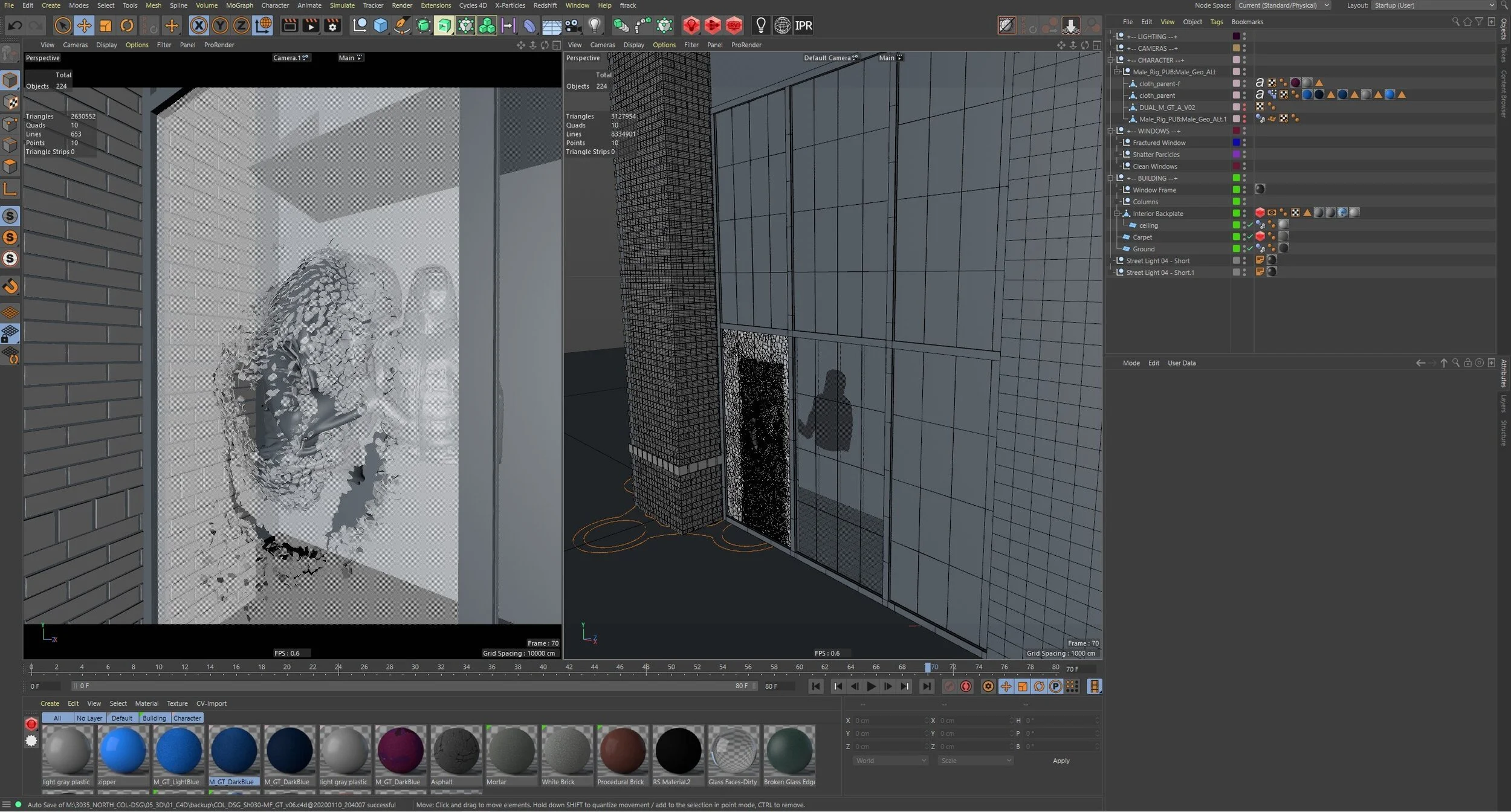The image size is (1511, 812).
Task: Switch to the Building material layer tab
Action: (154, 718)
